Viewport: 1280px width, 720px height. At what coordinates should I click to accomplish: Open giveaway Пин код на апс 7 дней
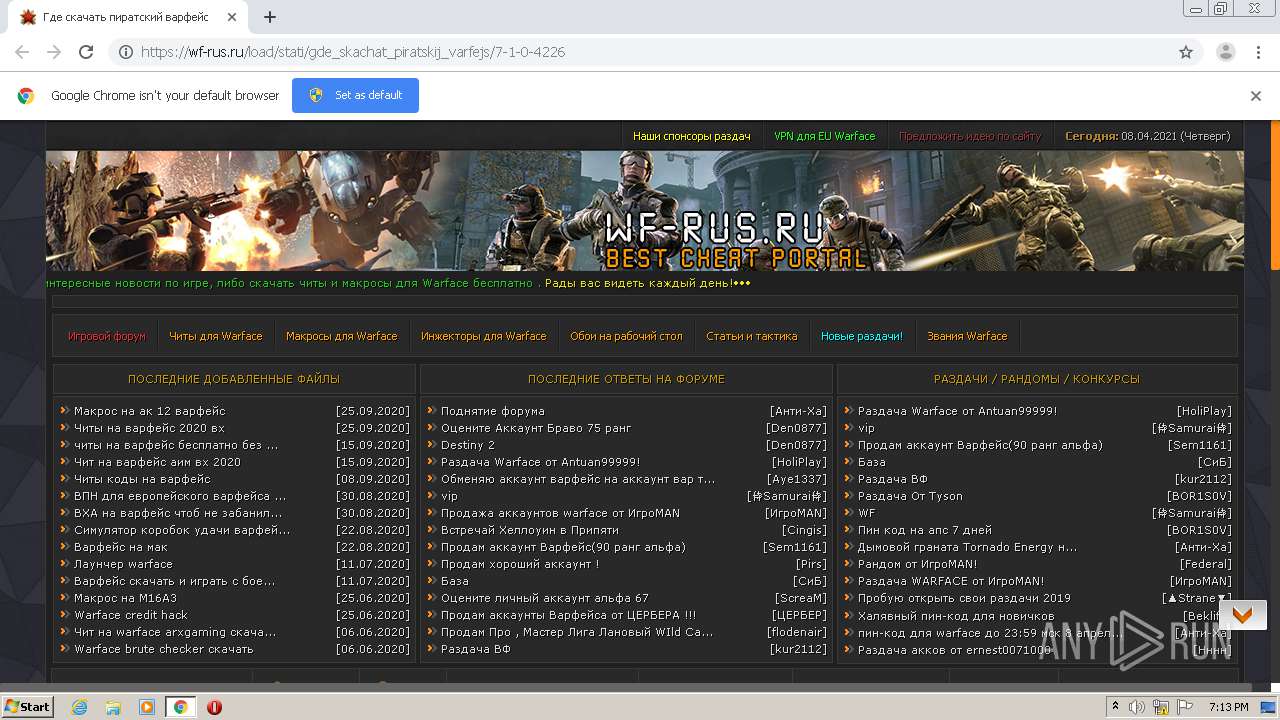[925, 530]
